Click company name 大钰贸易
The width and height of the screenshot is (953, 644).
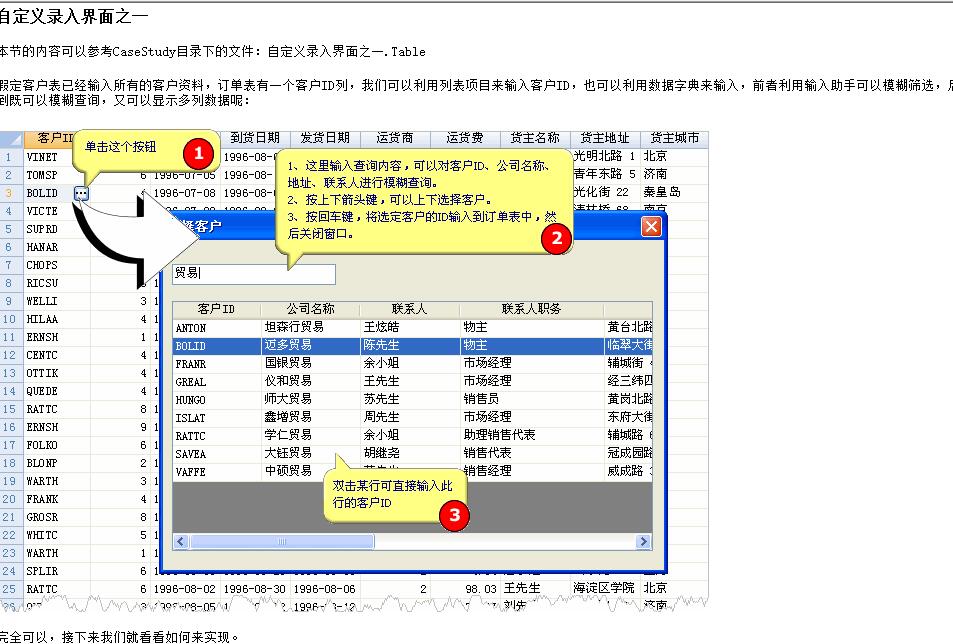click(288, 453)
